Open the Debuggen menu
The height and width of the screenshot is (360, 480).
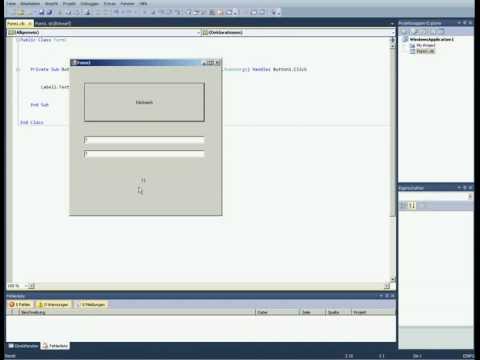tap(89, 3)
